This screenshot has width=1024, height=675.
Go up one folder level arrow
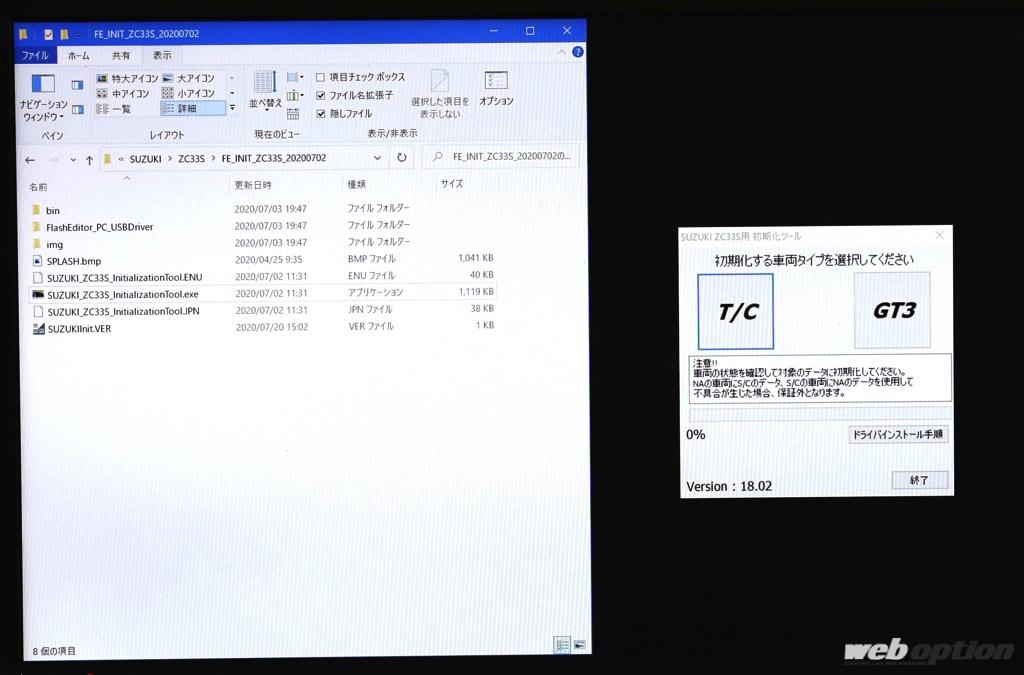click(89, 159)
